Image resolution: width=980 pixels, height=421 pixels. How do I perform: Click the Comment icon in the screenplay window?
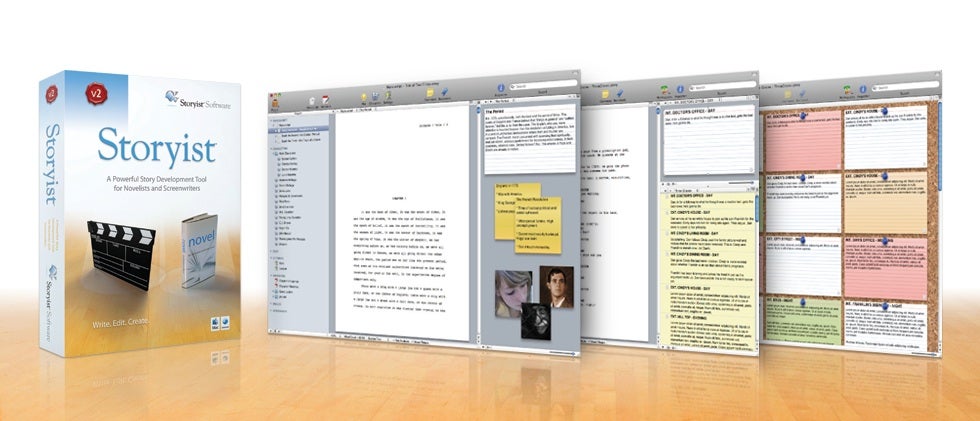point(605,94)
